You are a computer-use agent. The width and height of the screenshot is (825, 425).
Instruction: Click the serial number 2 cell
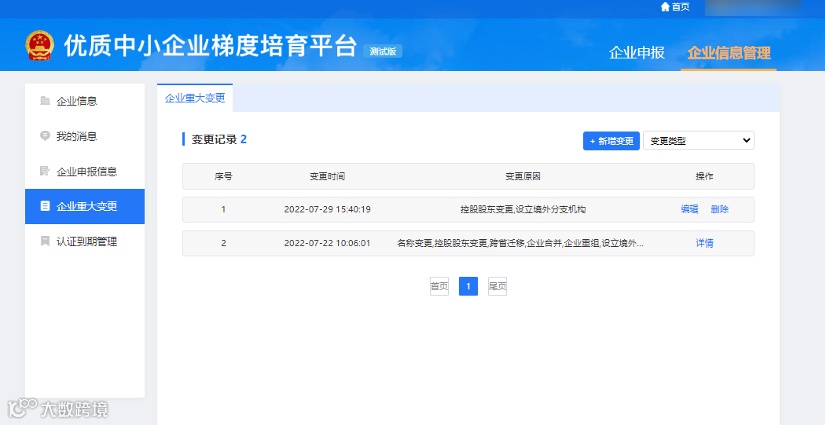point(223,243)
